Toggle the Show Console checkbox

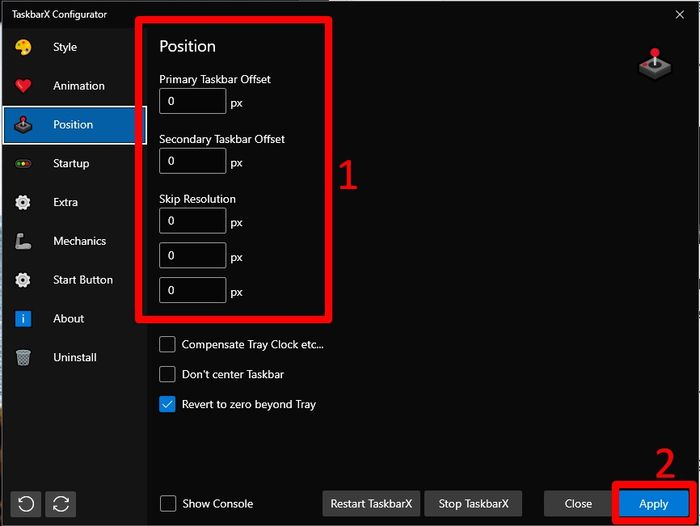(x=168, y=504)
